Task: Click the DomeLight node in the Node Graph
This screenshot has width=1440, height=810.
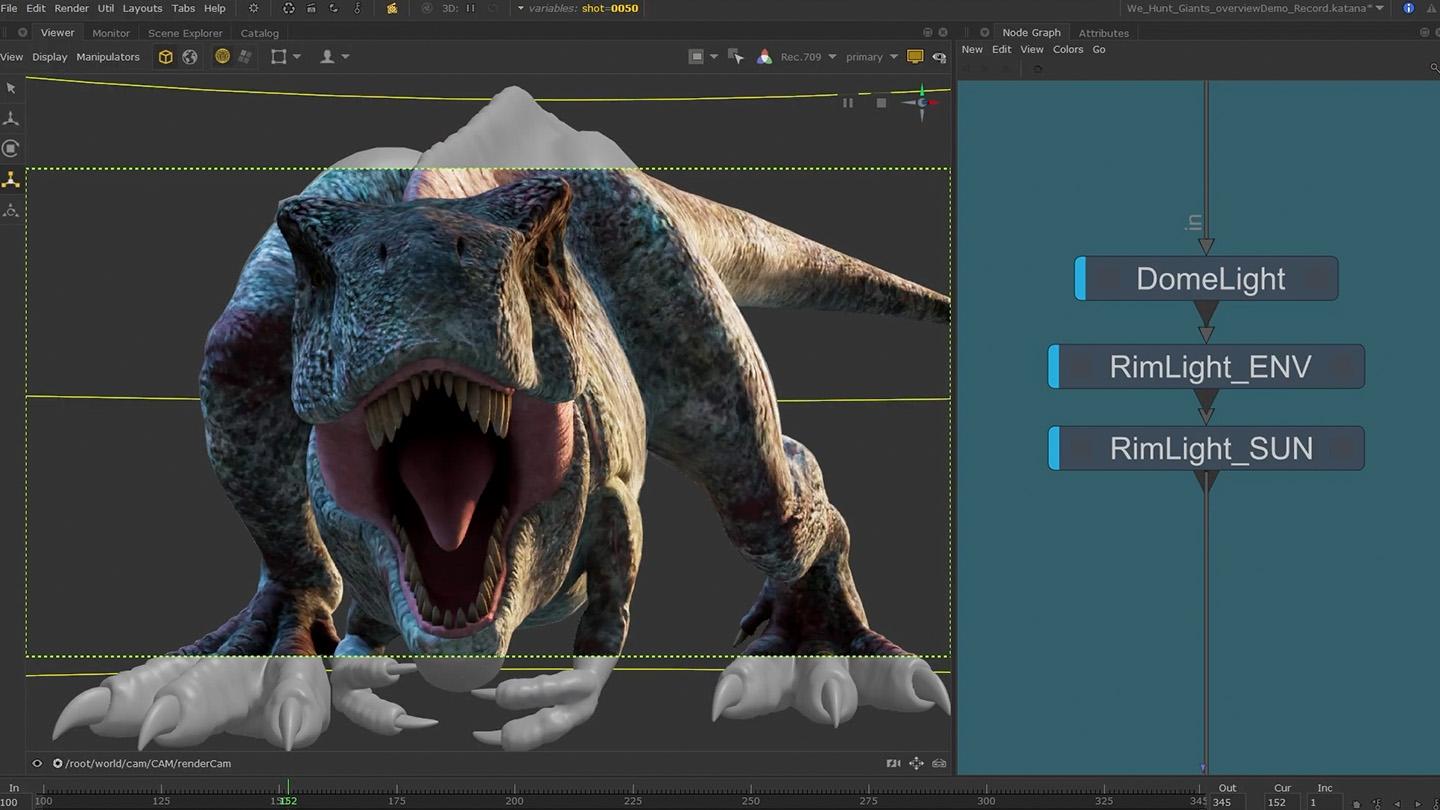Action: tap(1207, 278)
